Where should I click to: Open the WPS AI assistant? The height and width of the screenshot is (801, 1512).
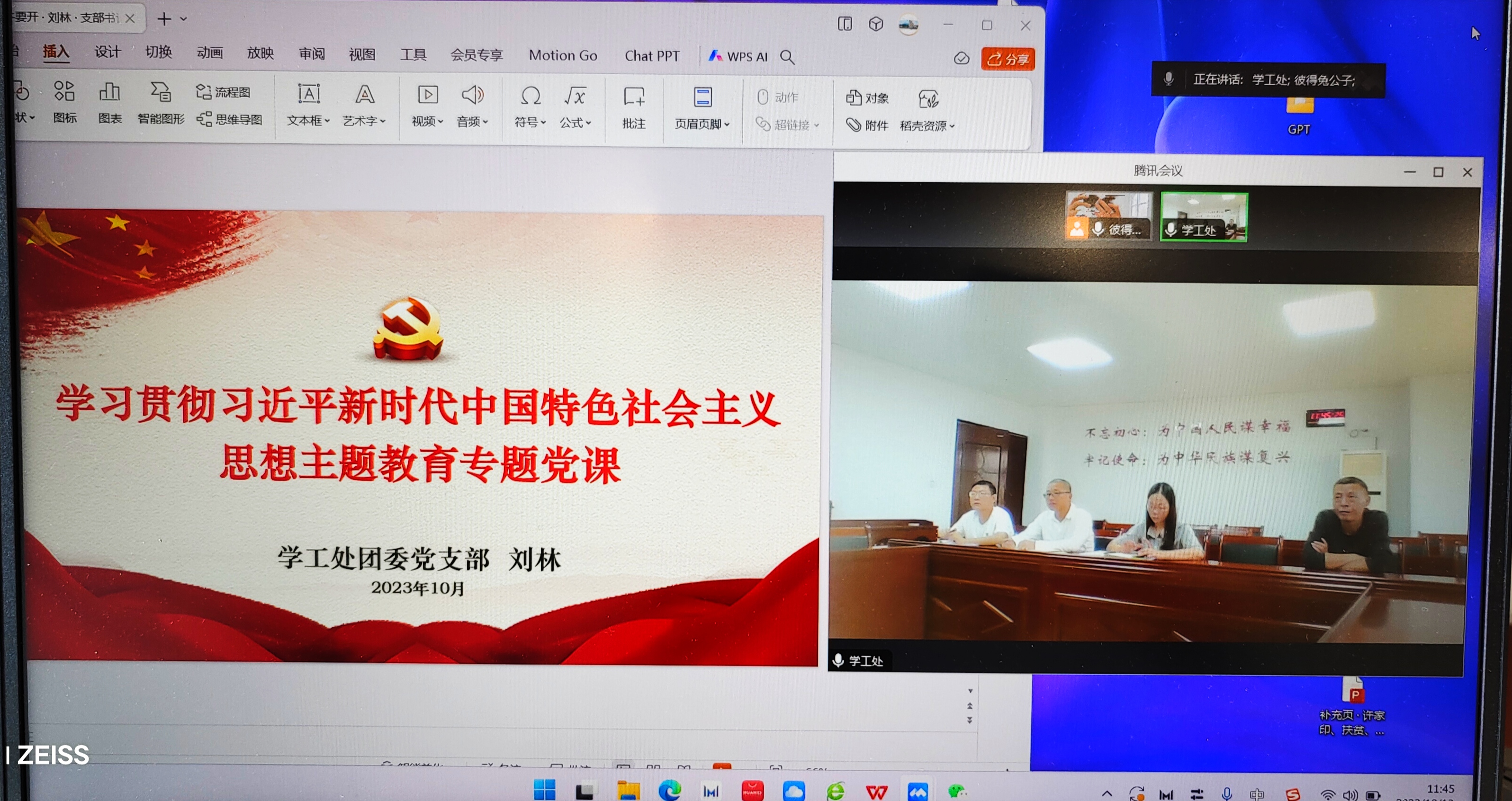(x=738, y=56)
